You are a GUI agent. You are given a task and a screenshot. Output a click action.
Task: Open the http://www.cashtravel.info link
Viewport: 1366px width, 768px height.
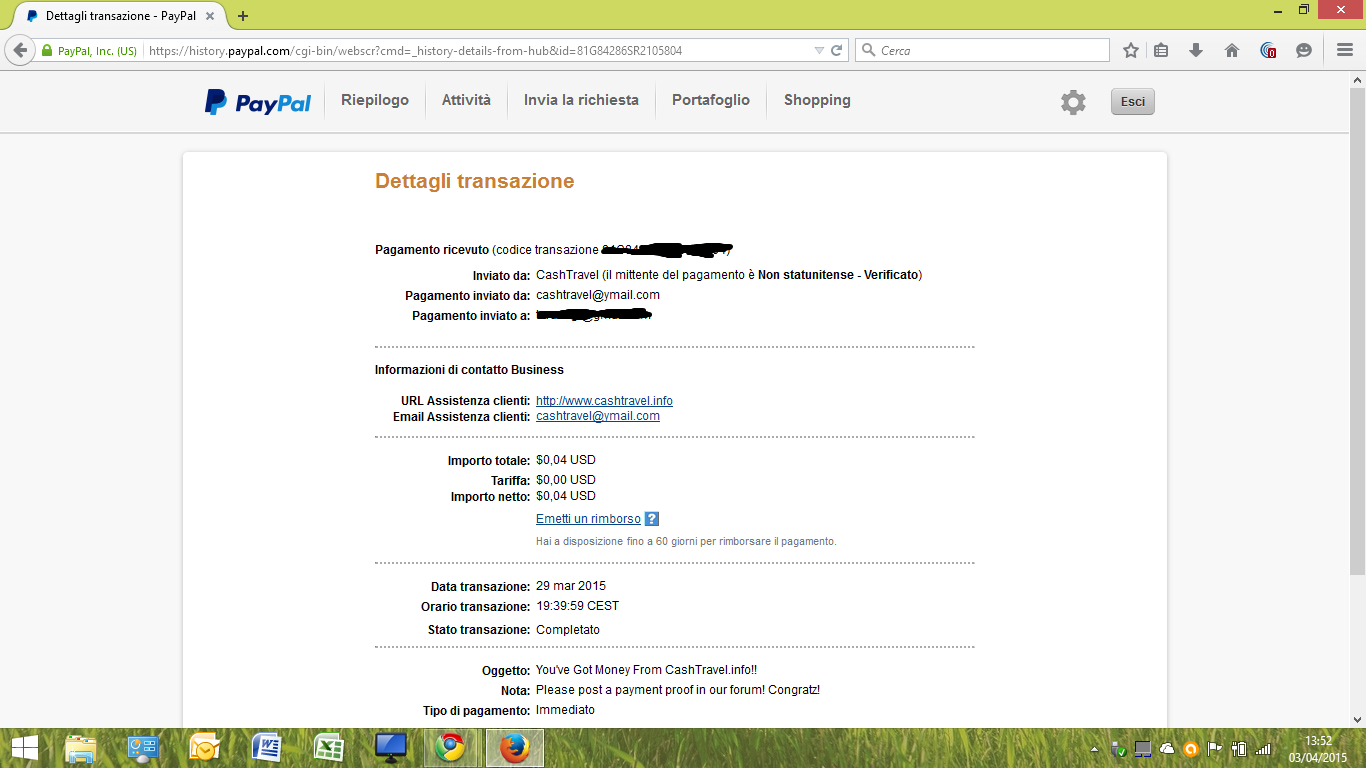604,401
